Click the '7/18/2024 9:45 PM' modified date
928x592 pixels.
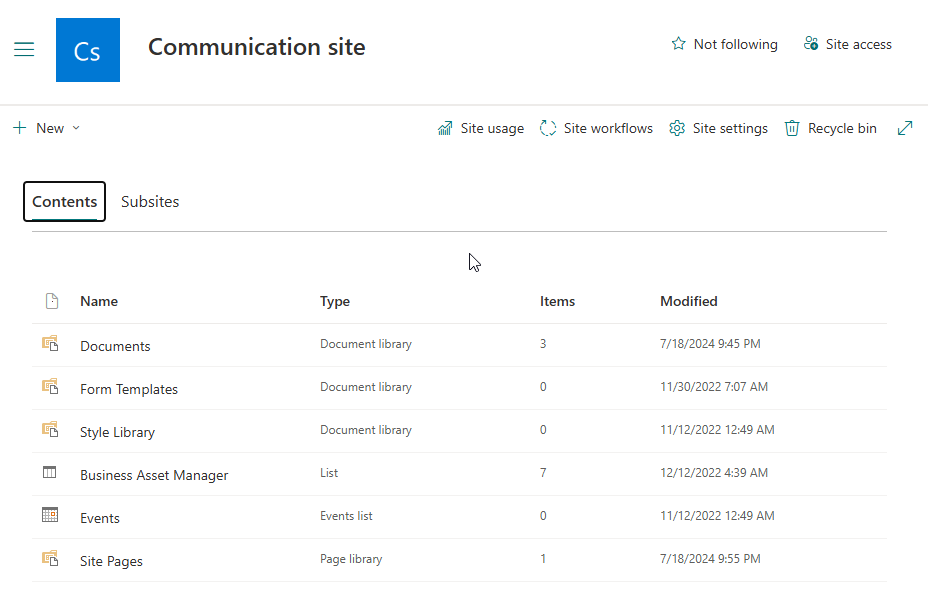tap(710, 344)
